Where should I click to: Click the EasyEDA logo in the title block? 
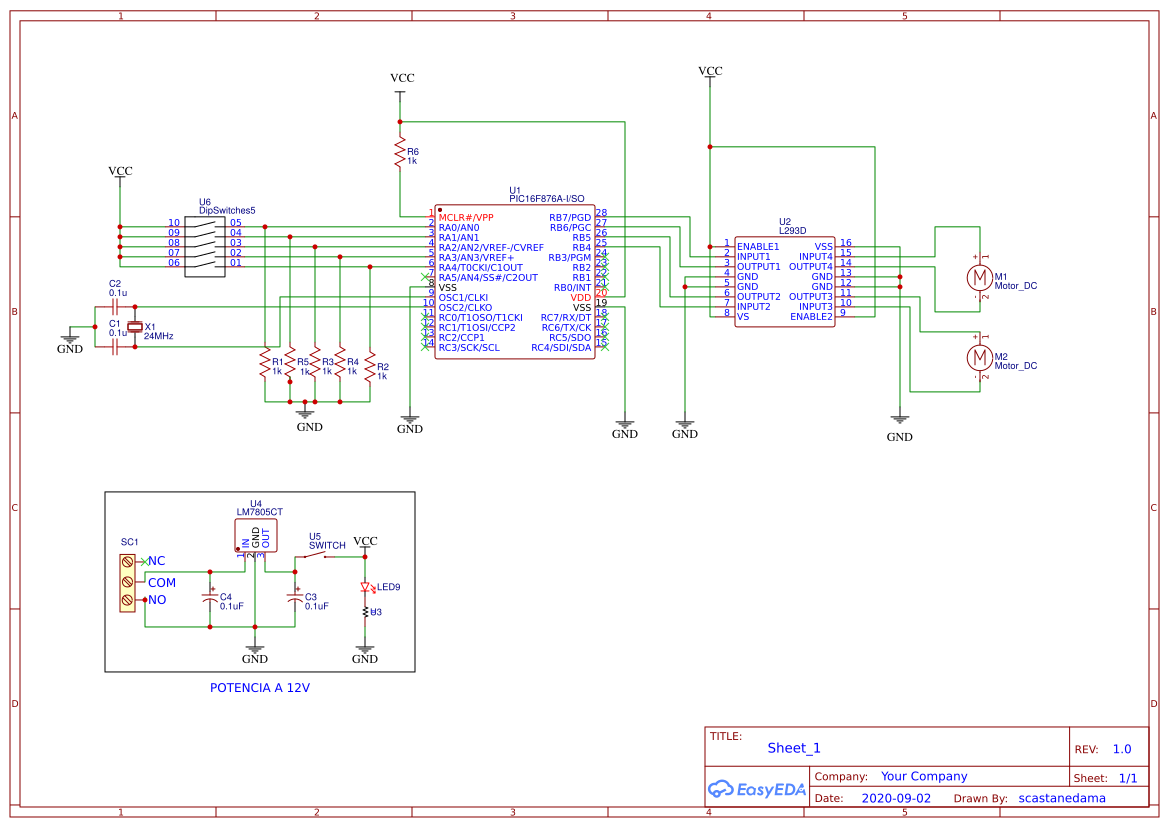(757, 789)
